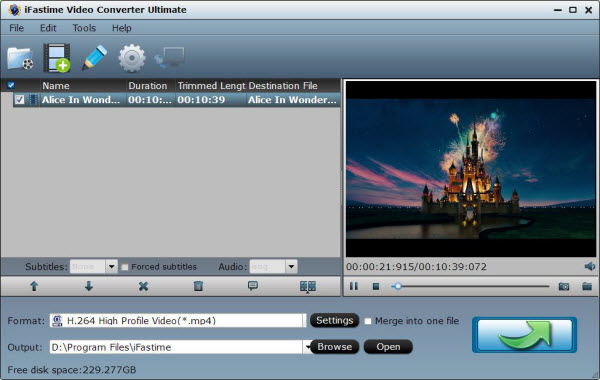Viewport: 600px width, 380px height.
Task: Expand the Audio track dropdown
Action: (x=291, y=266)
